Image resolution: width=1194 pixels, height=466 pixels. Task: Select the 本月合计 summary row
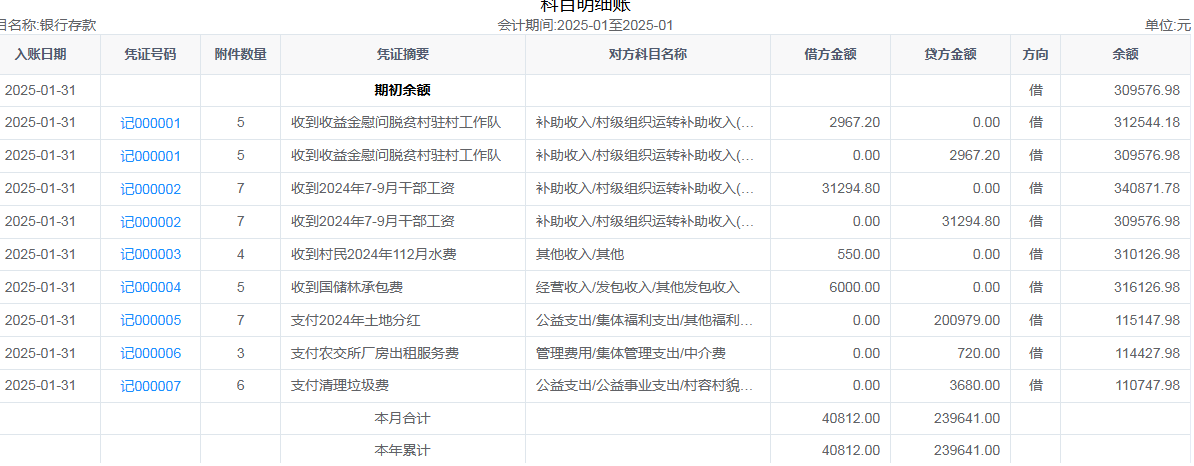pos(402,418)
